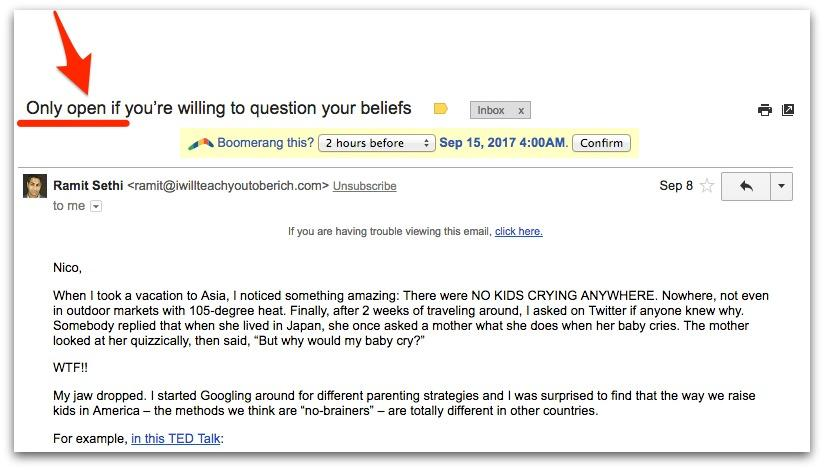
Task: Open the "2 hours before" dropdown
Action: coord(377,143)
